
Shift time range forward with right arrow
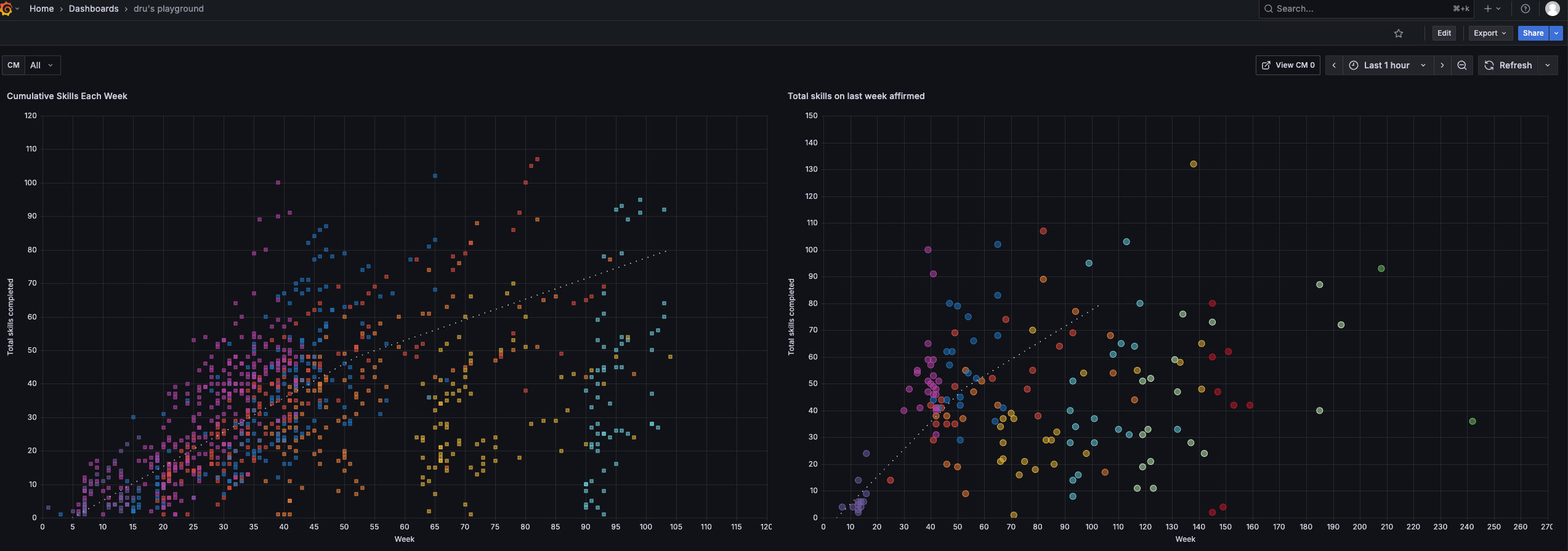1442,65
